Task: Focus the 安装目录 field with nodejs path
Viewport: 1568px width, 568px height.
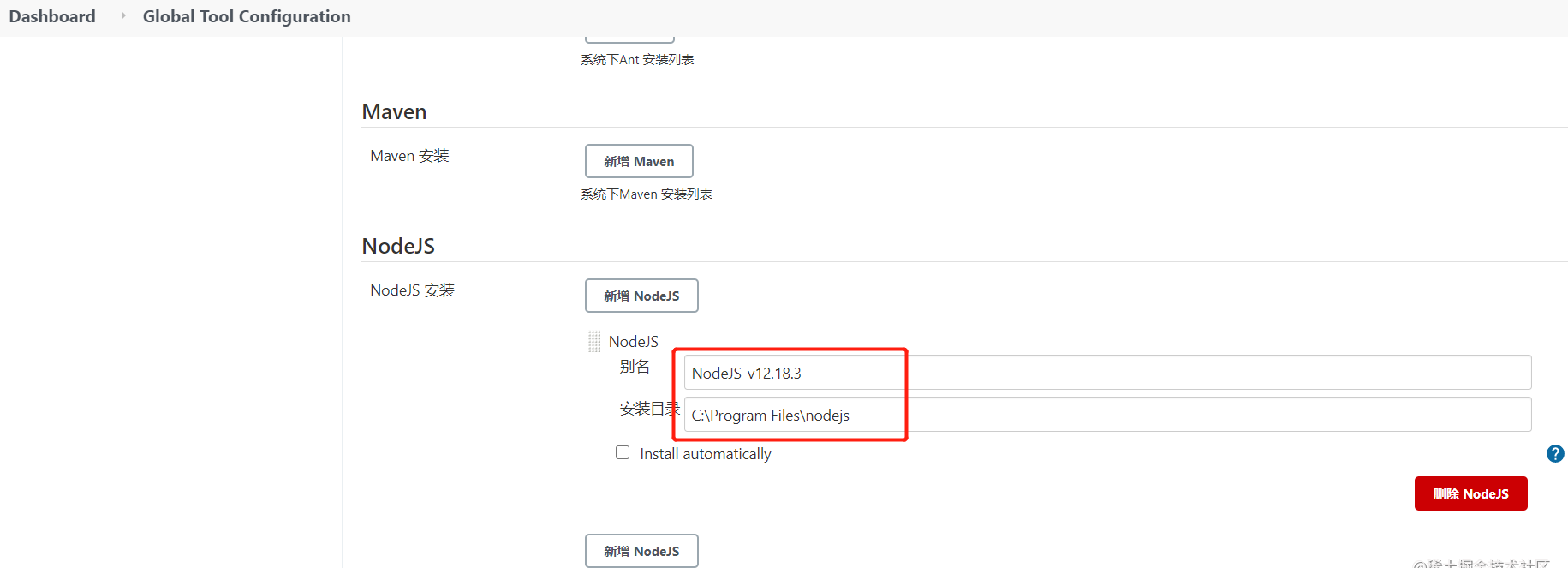Action: (1107, 415)
